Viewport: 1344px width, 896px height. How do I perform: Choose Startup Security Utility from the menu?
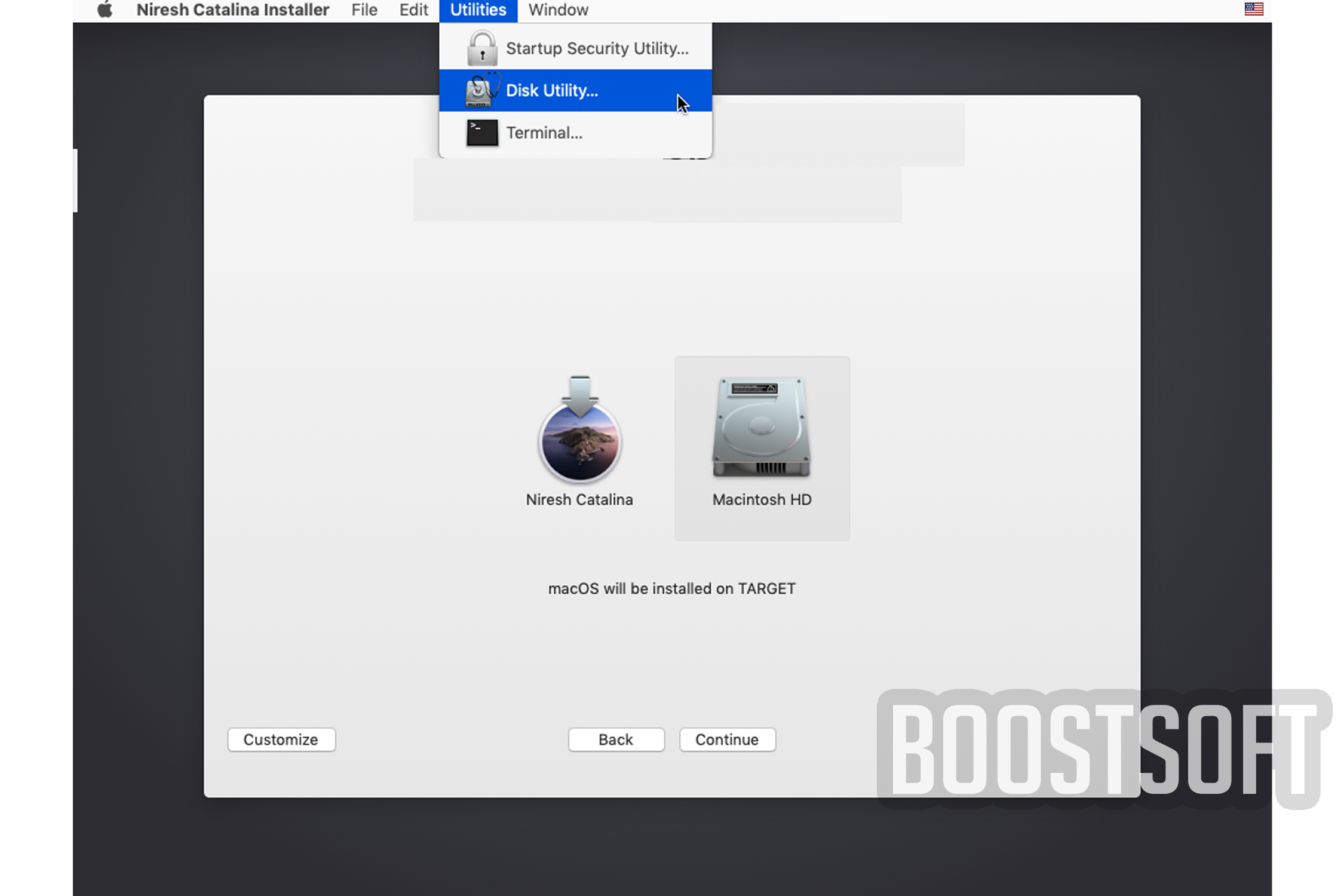[575, 48]
